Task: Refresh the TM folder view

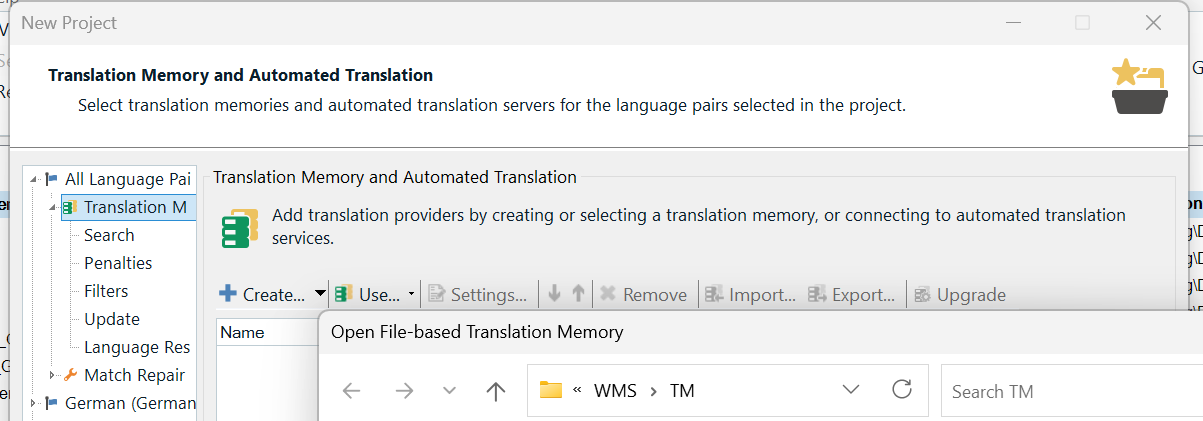Action: click(x=902, y=390)
